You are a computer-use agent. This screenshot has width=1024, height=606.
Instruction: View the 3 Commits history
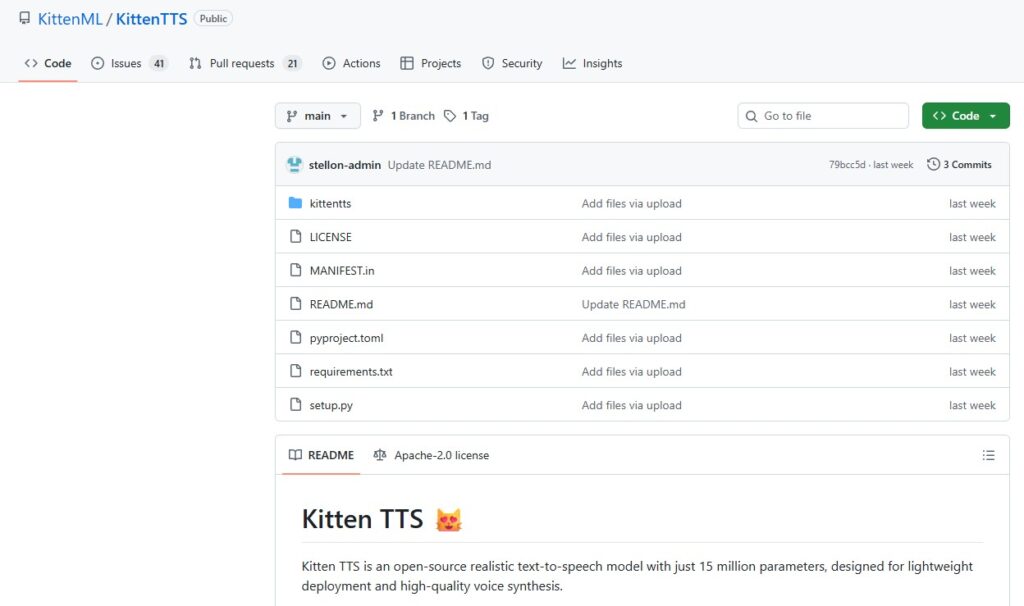tap(959, 165)
